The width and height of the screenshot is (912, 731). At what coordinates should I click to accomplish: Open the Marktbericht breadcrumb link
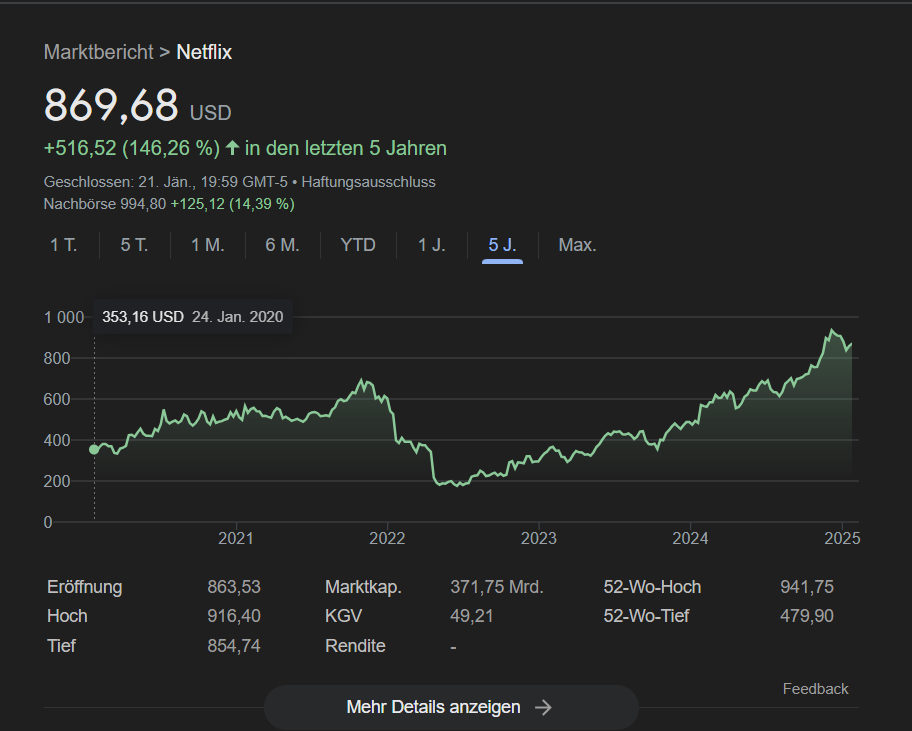[98, 52]
